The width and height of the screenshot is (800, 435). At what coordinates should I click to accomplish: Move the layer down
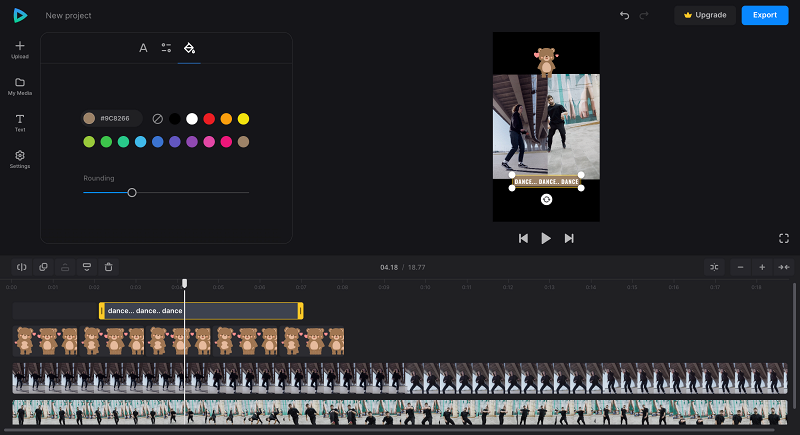(x=87, y=267)
